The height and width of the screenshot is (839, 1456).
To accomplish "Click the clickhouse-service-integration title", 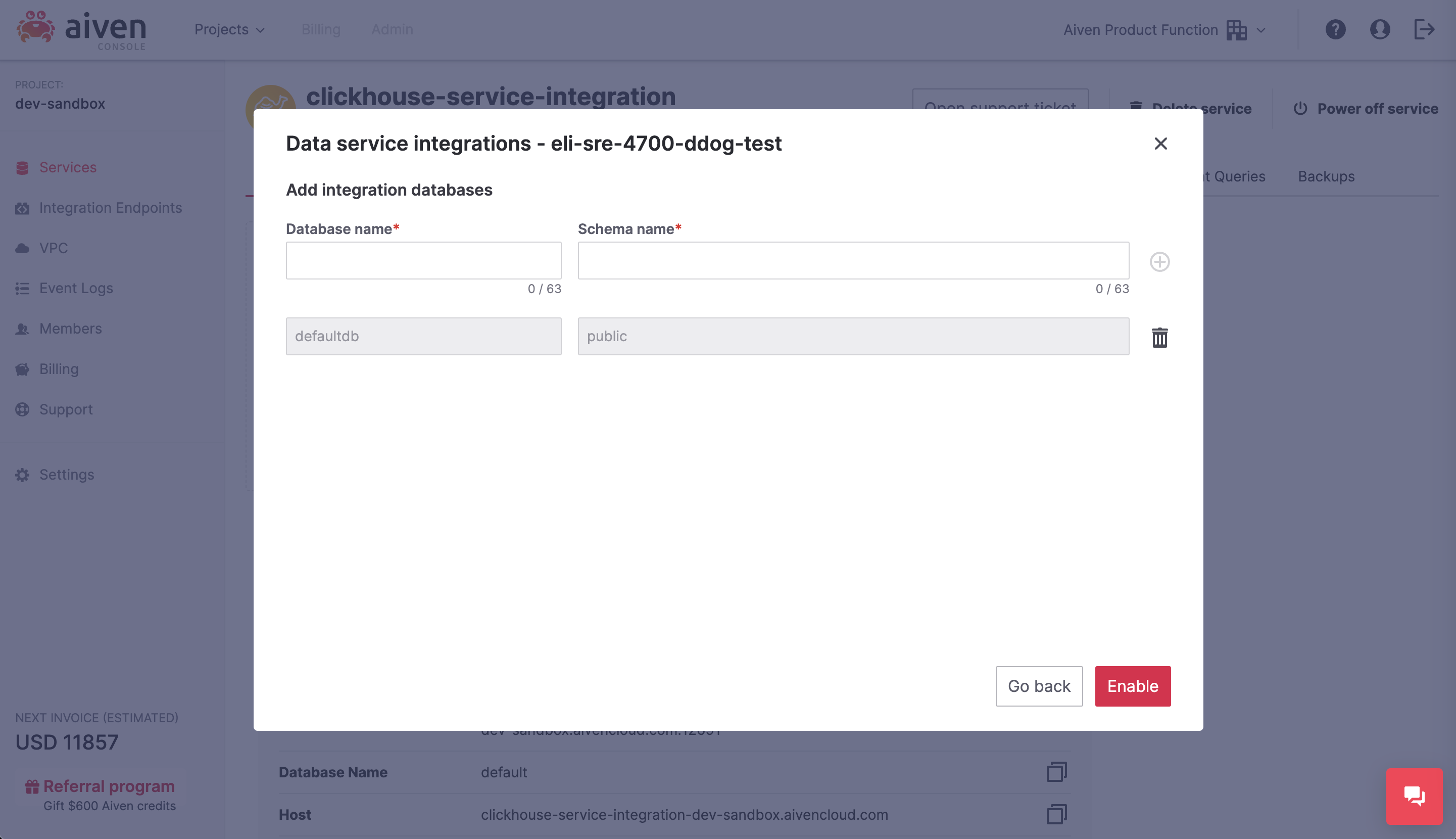I will pyautogui.click(x=491, y=96).
